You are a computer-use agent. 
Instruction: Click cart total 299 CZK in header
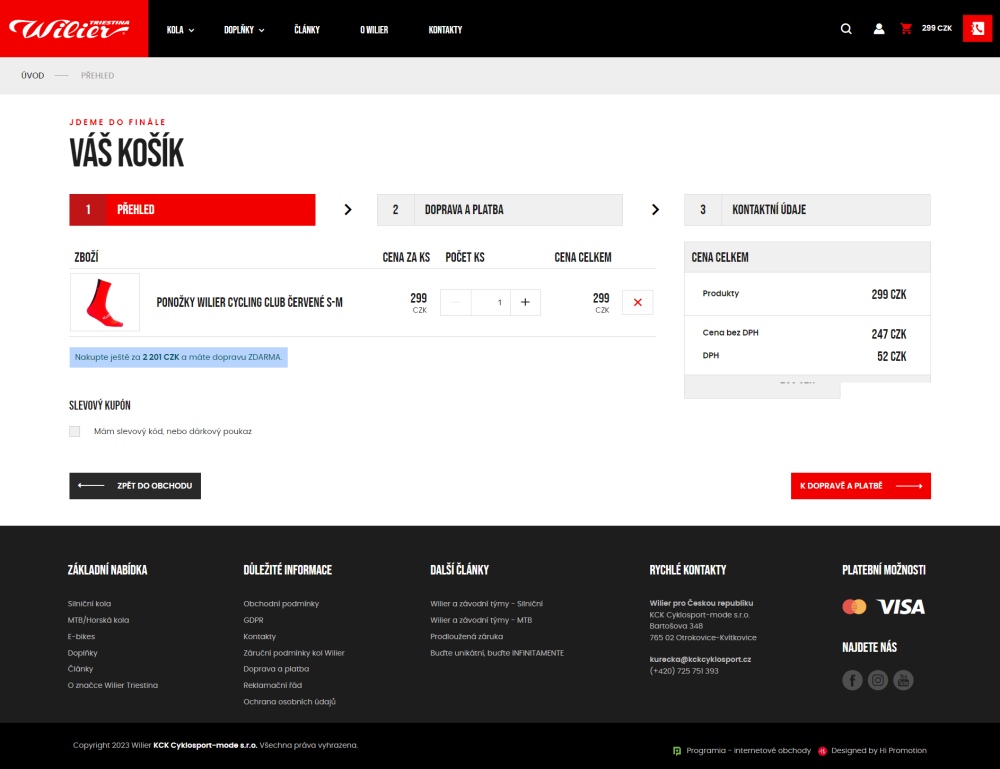coord(937,28)
